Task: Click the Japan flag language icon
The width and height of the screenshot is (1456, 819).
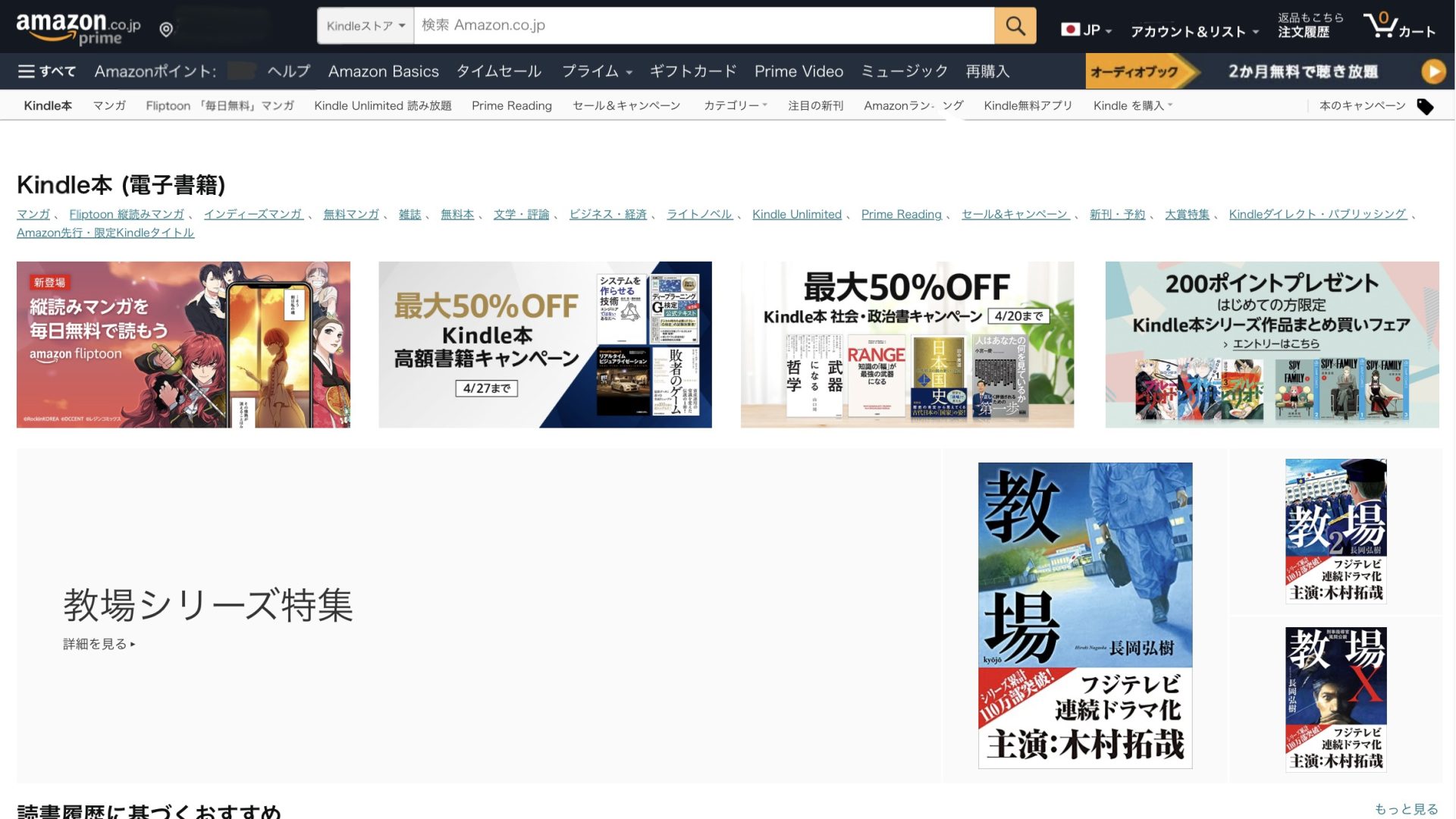Action: pos(1070,30)
